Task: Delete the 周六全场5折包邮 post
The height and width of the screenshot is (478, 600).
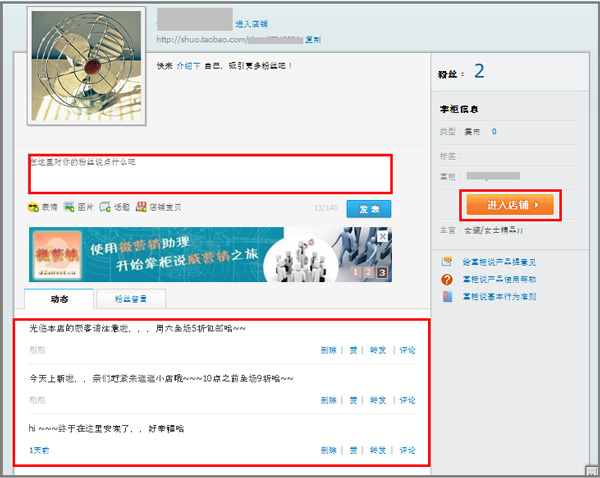Action: tap(328, 350)
